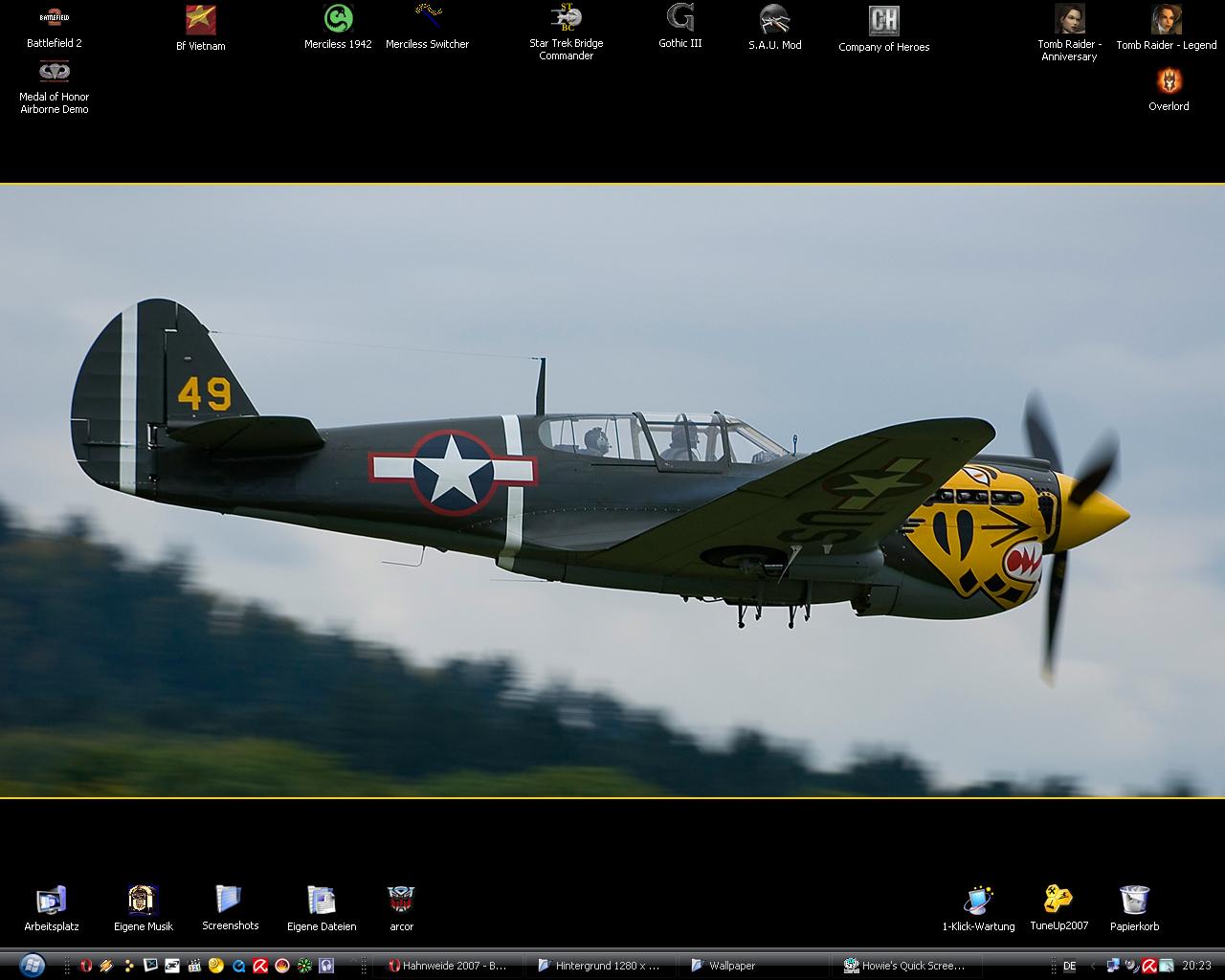The height and width of the screenshot is (980, 1225).
Task: Click the taskbar clock showing 20:23
Action: tap(1196, 966)
